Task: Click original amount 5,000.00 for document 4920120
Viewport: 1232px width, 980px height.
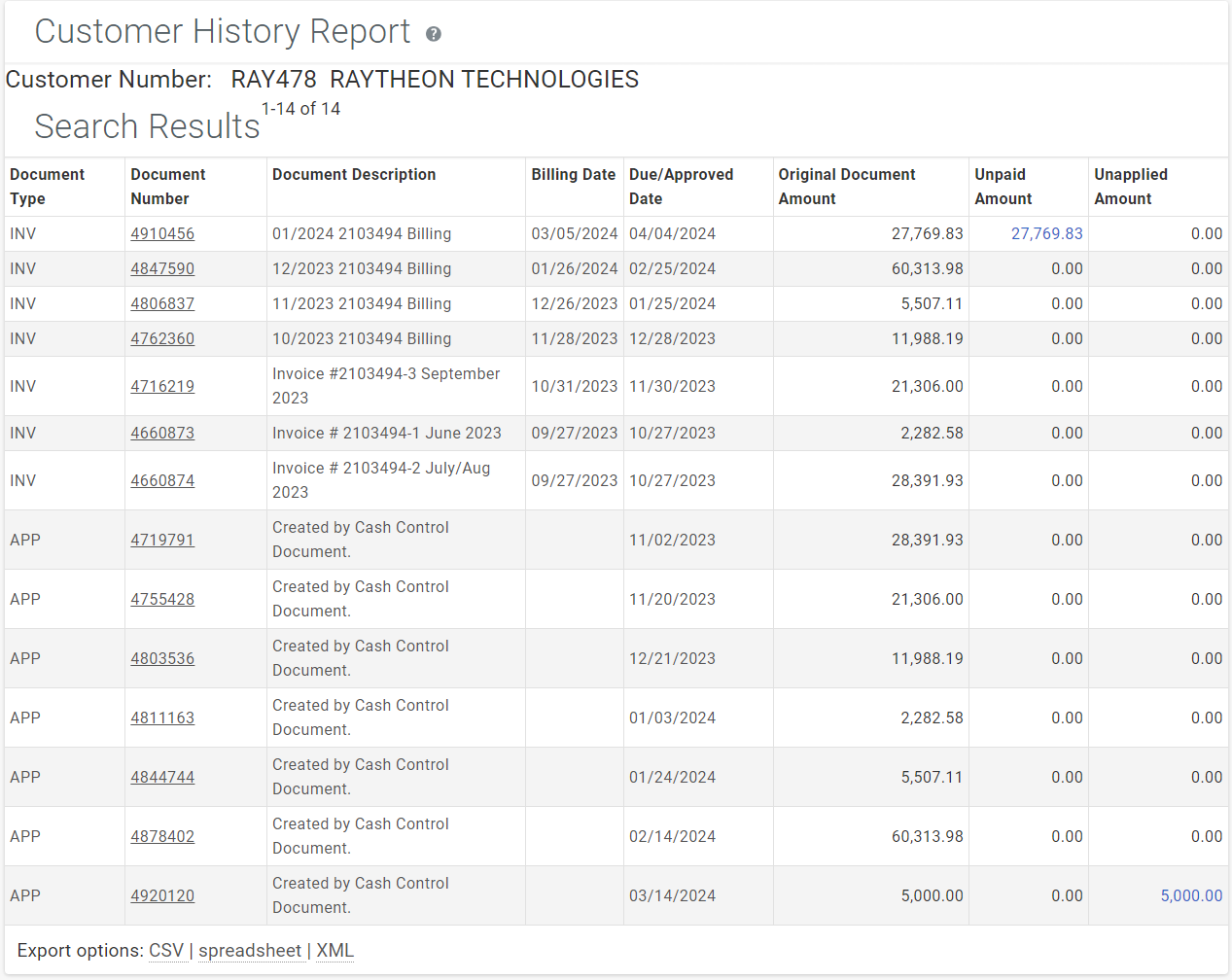Action: click(932, 895)
